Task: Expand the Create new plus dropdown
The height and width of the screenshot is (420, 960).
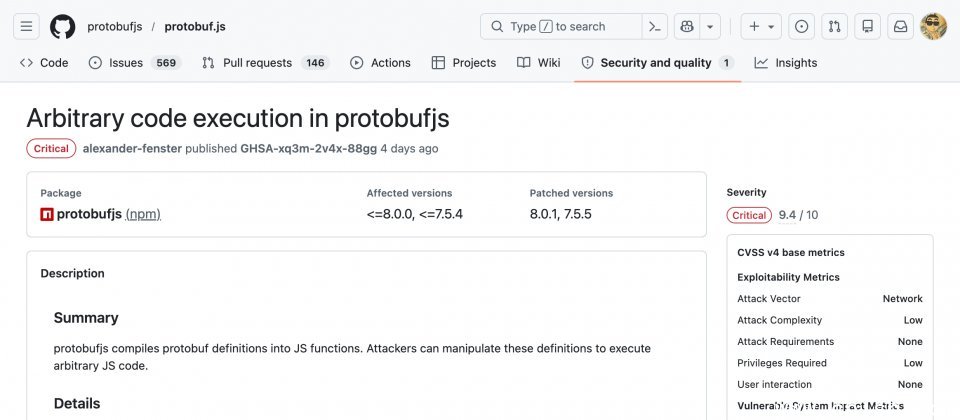Action: coord(762,26)
